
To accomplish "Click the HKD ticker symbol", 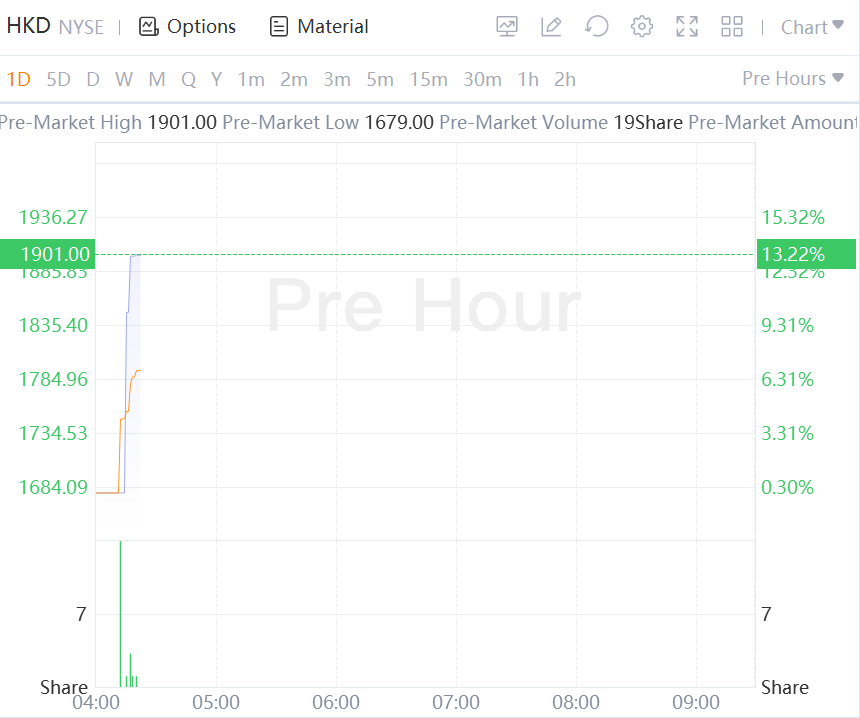I will [28, 27].
